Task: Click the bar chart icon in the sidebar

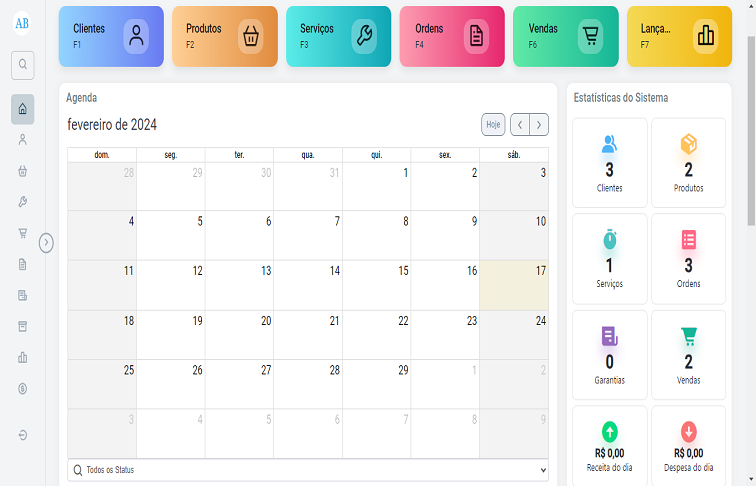Action: tap(22, 357)
